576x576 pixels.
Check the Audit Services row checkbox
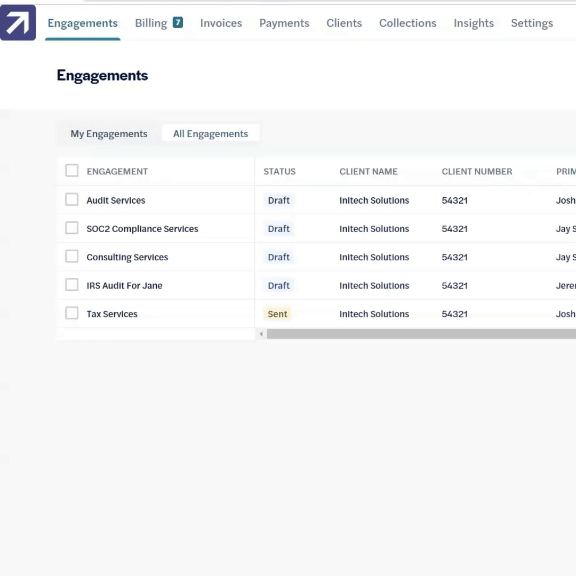(72, 199)
